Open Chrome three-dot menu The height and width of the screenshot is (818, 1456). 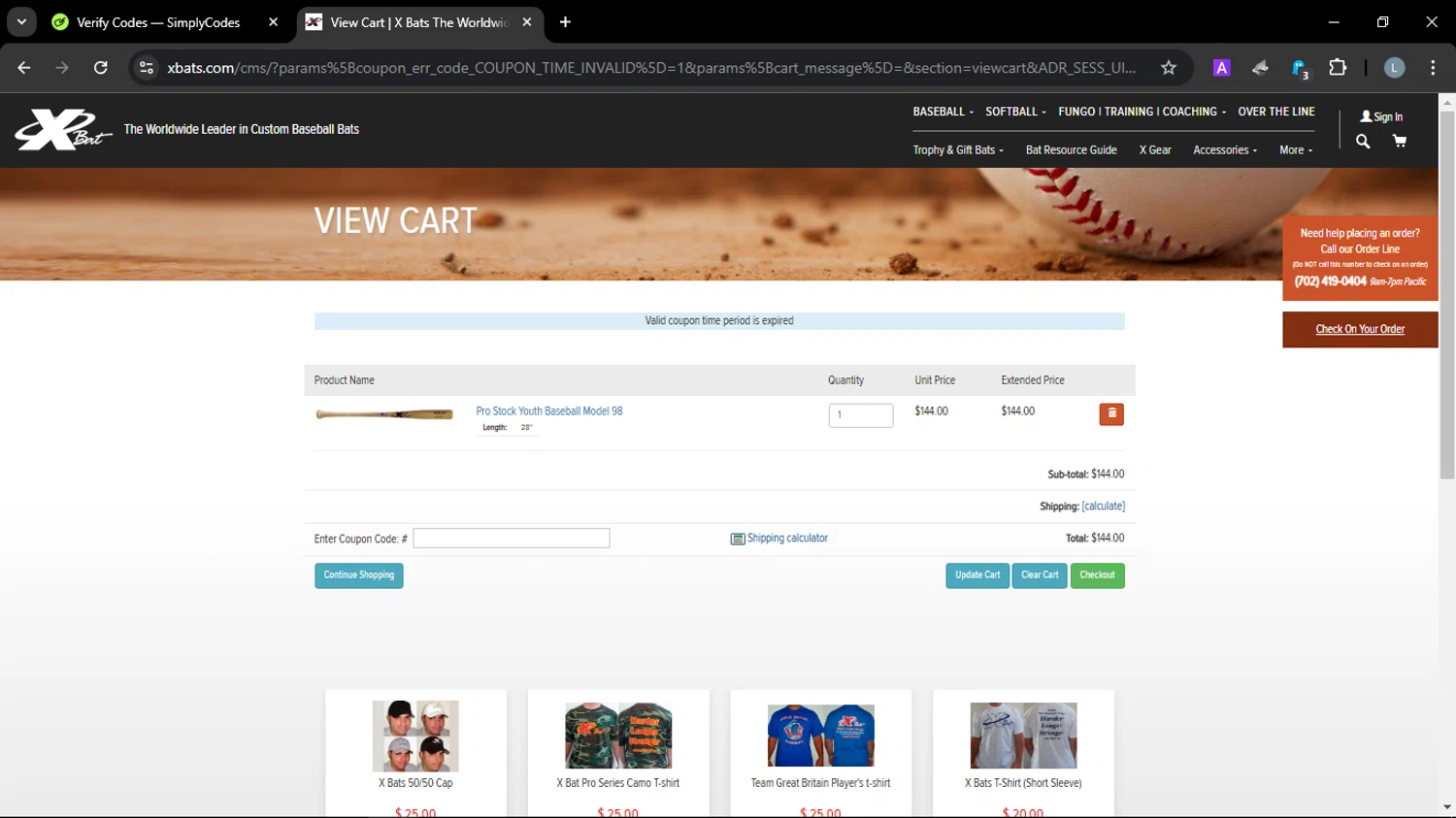coord(1433,68)
